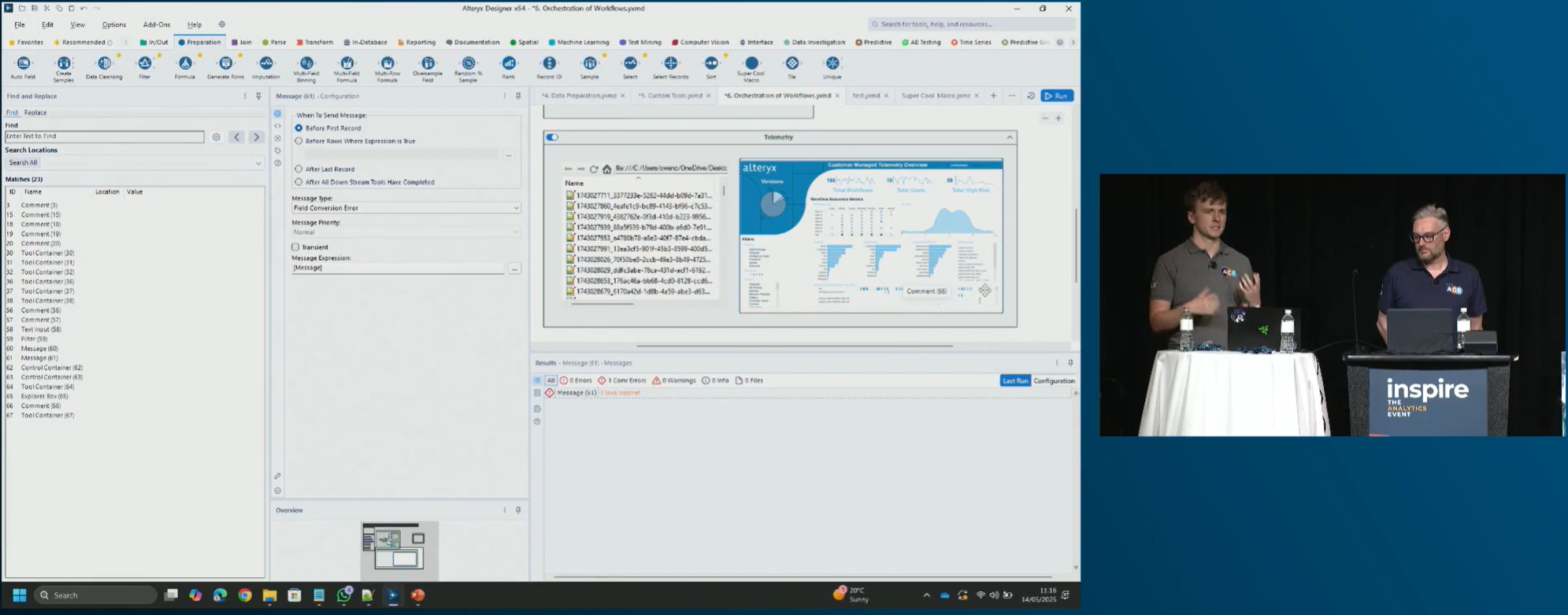This screenshot has height=615, width=1568.
Task: Open the Find and Replace options menu
Action: tap(245, 96)
